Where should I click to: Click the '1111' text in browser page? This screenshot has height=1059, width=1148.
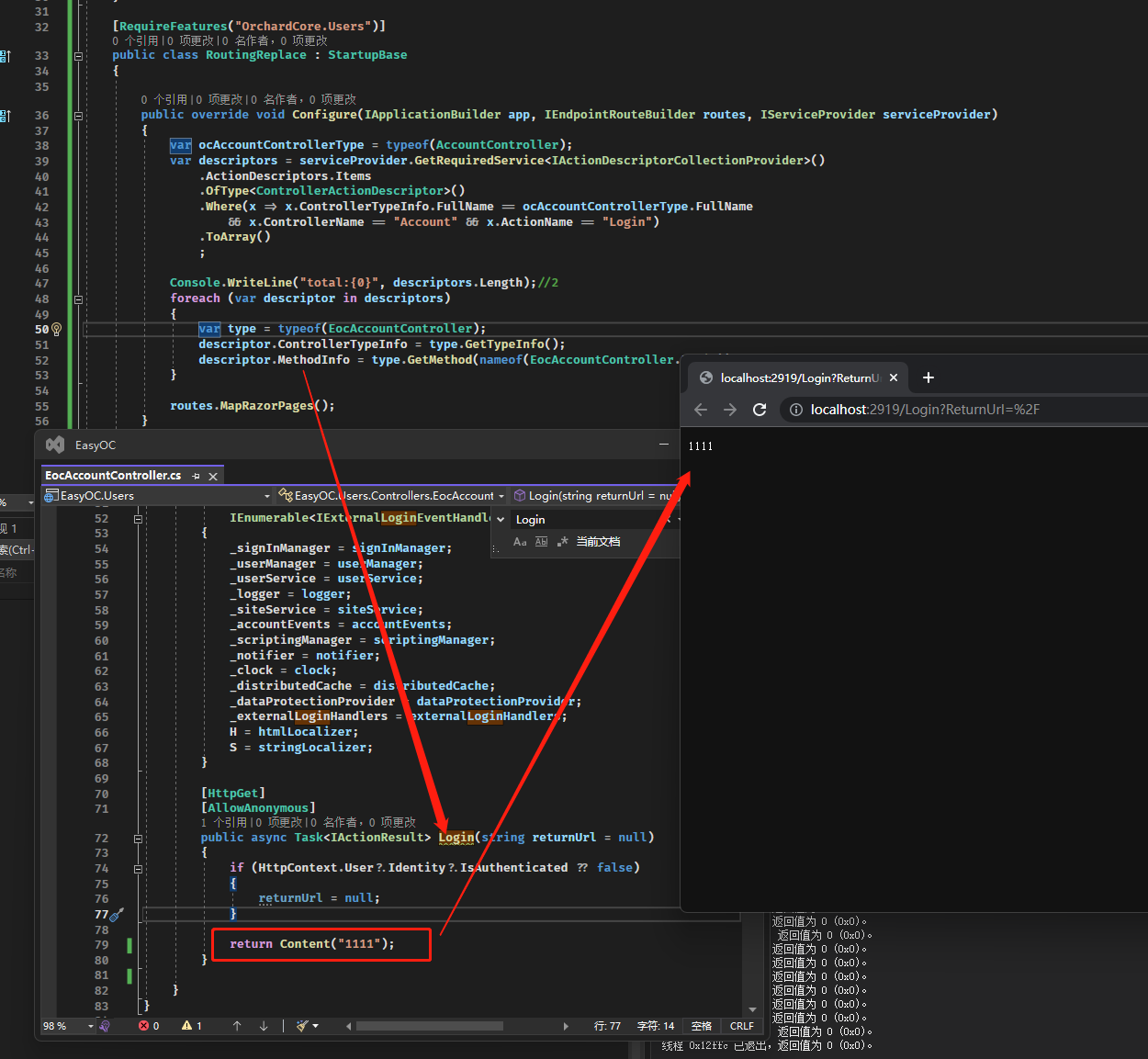(700, 446)
